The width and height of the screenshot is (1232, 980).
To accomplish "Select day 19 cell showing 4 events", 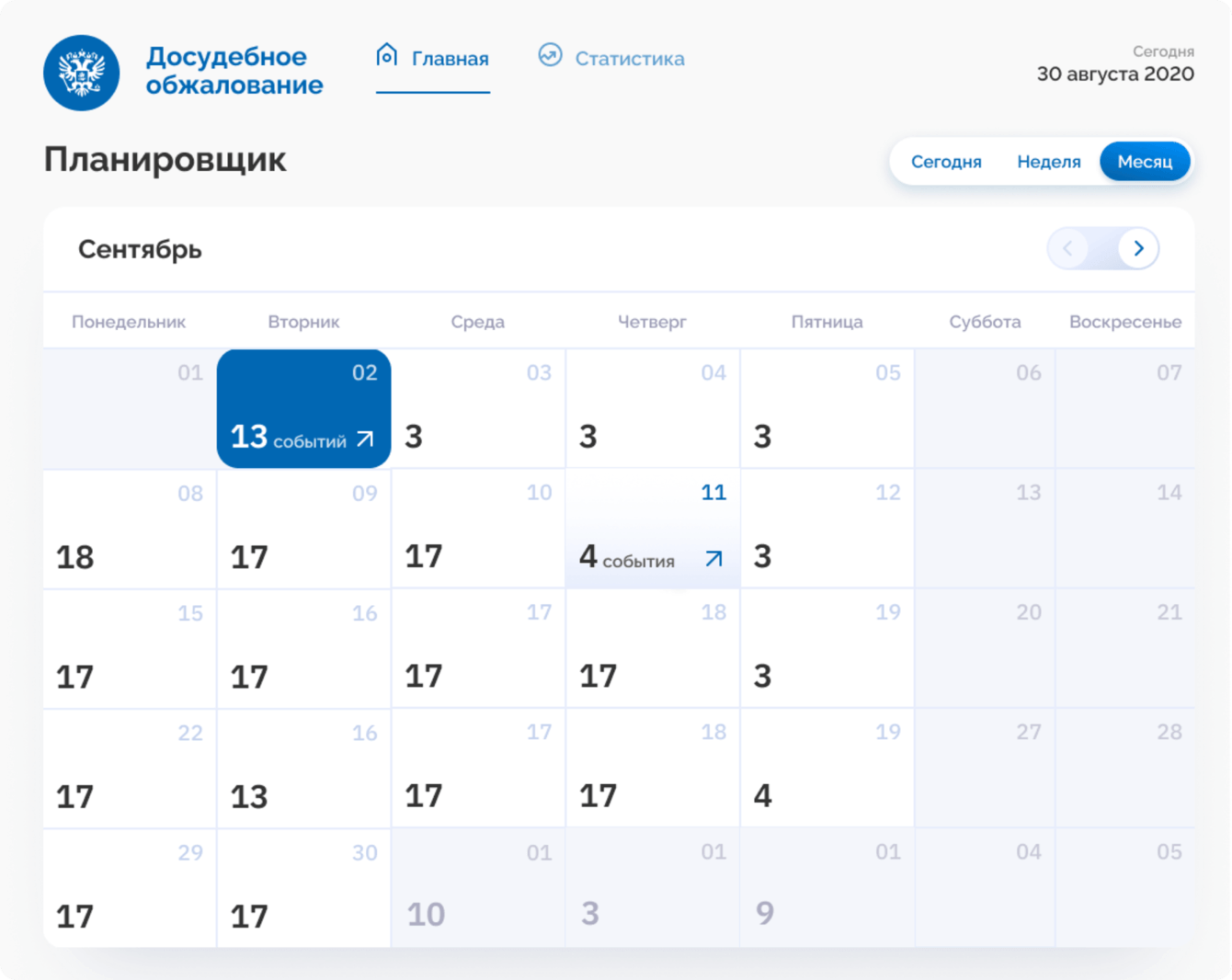I will 827,769.
